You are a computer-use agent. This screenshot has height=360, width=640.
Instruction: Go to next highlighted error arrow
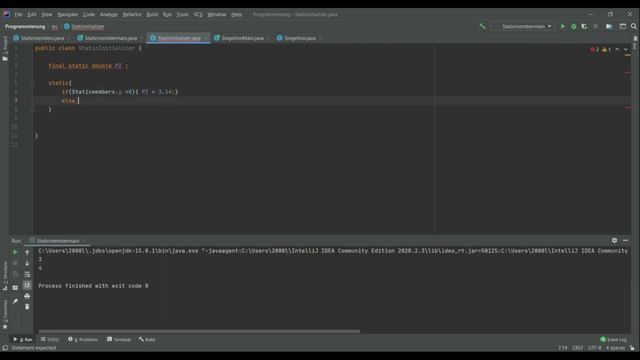(x=626, y=49)
